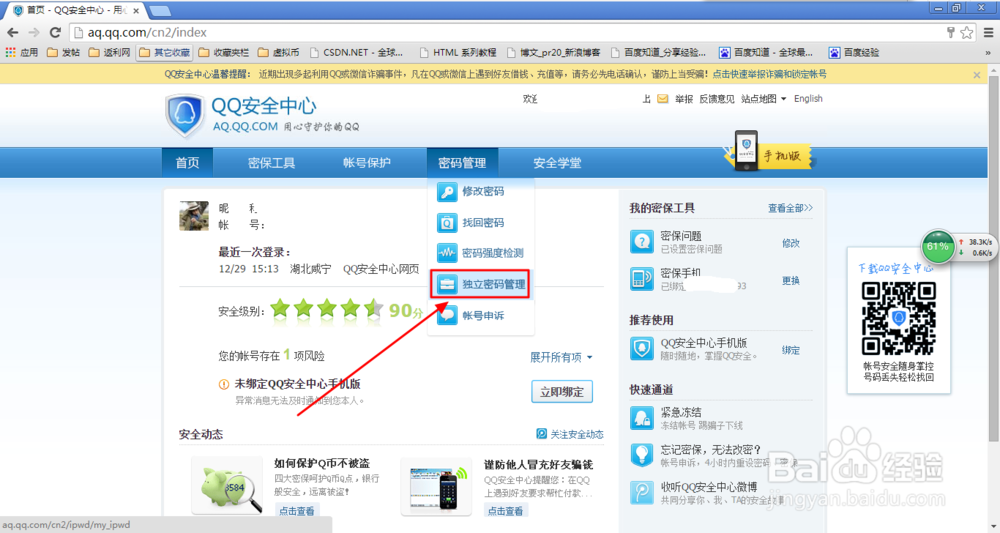This screenshot has width=1000, height=533.
Task: Click the 帐号申诉 speech bubble icon
Action: (446, 315)
